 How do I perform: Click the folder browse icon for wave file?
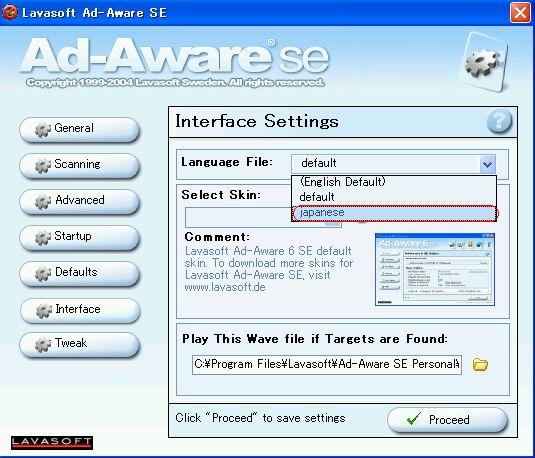(x=480, y=364)
